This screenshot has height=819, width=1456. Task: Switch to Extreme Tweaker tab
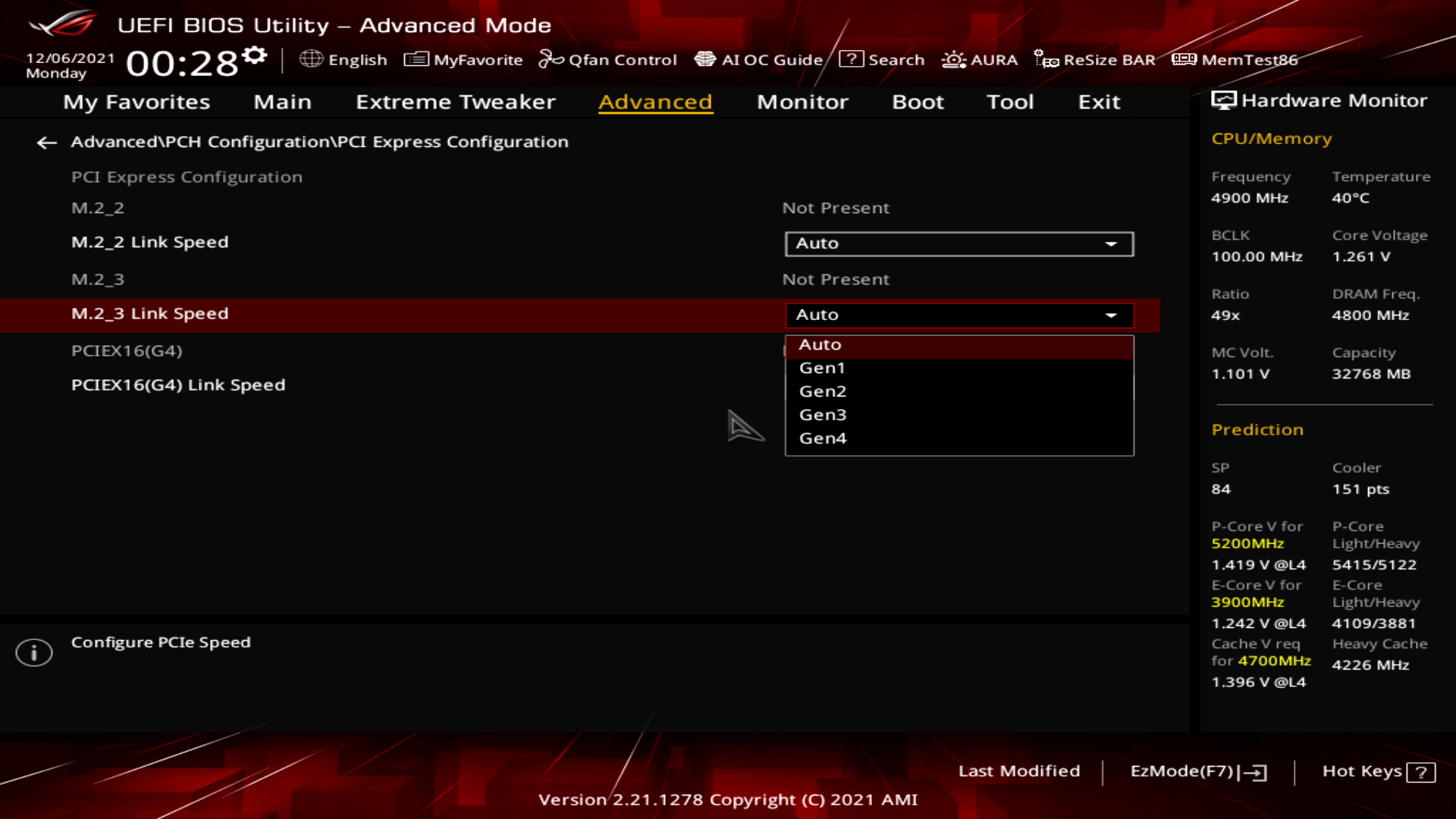pyautogui.click(x=455, y=102)
